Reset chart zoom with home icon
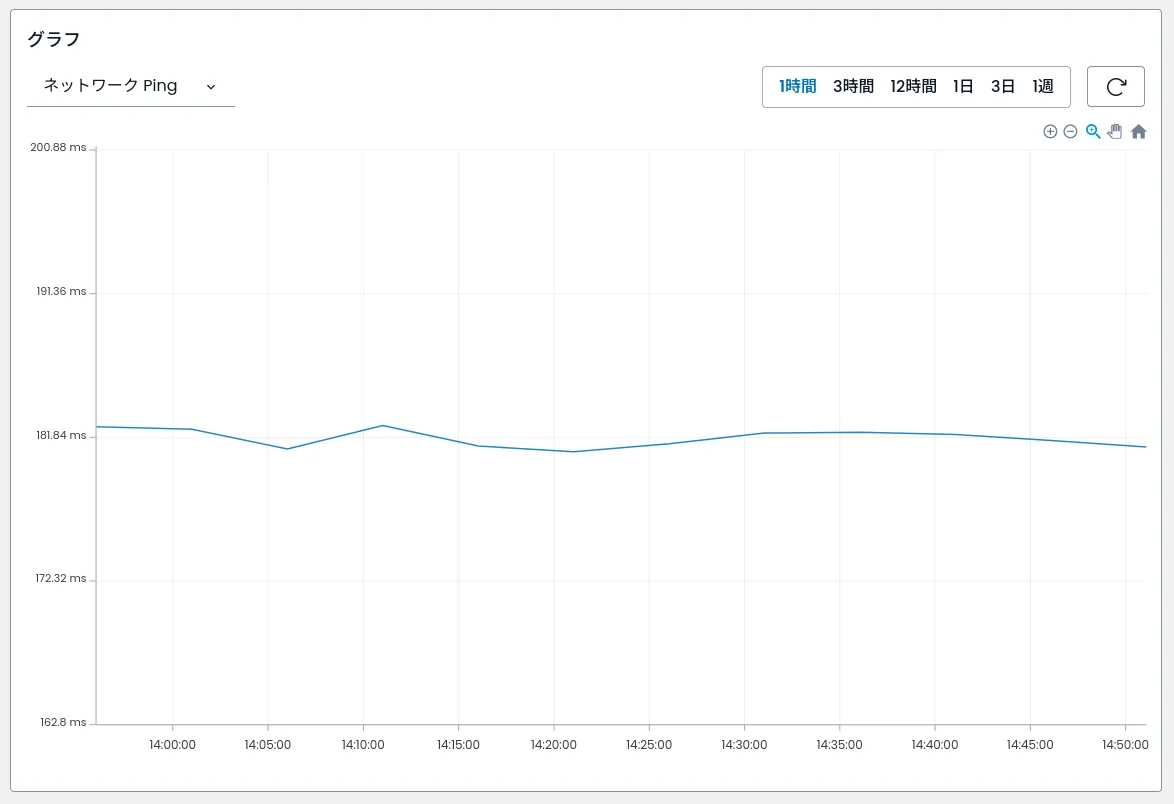Image resolution: width=1174 pixels, height=804 pixels. coord(1138,132)
